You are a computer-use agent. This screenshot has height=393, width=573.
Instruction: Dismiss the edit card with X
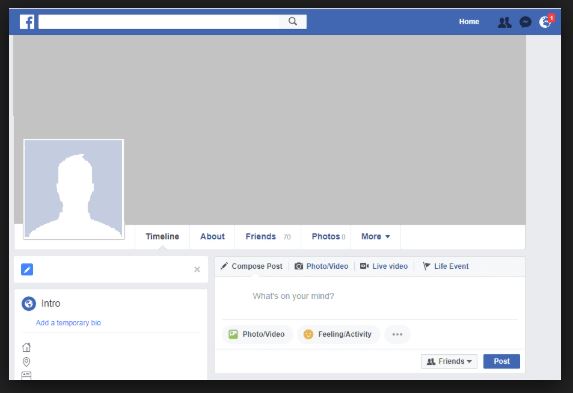tap(197, 269)
